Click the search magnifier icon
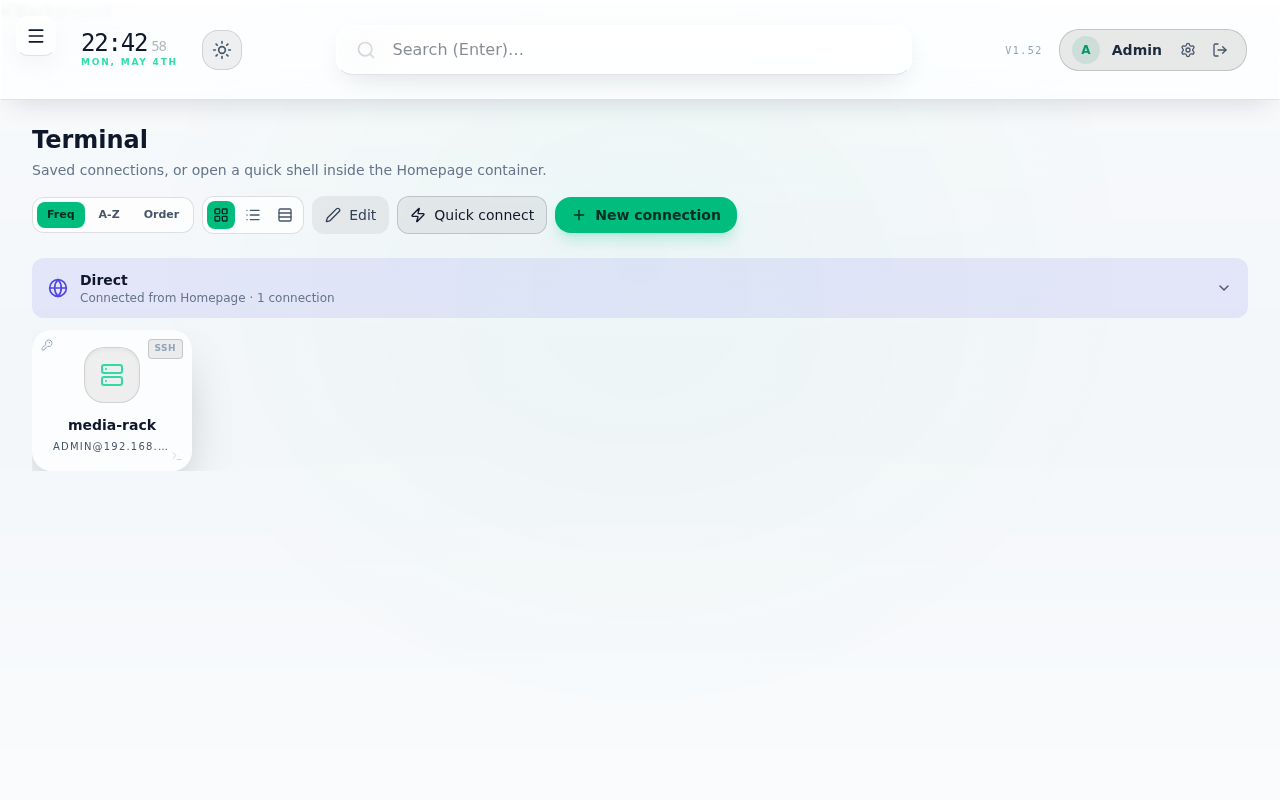The image size is (1280, 800). coord(366,50)
